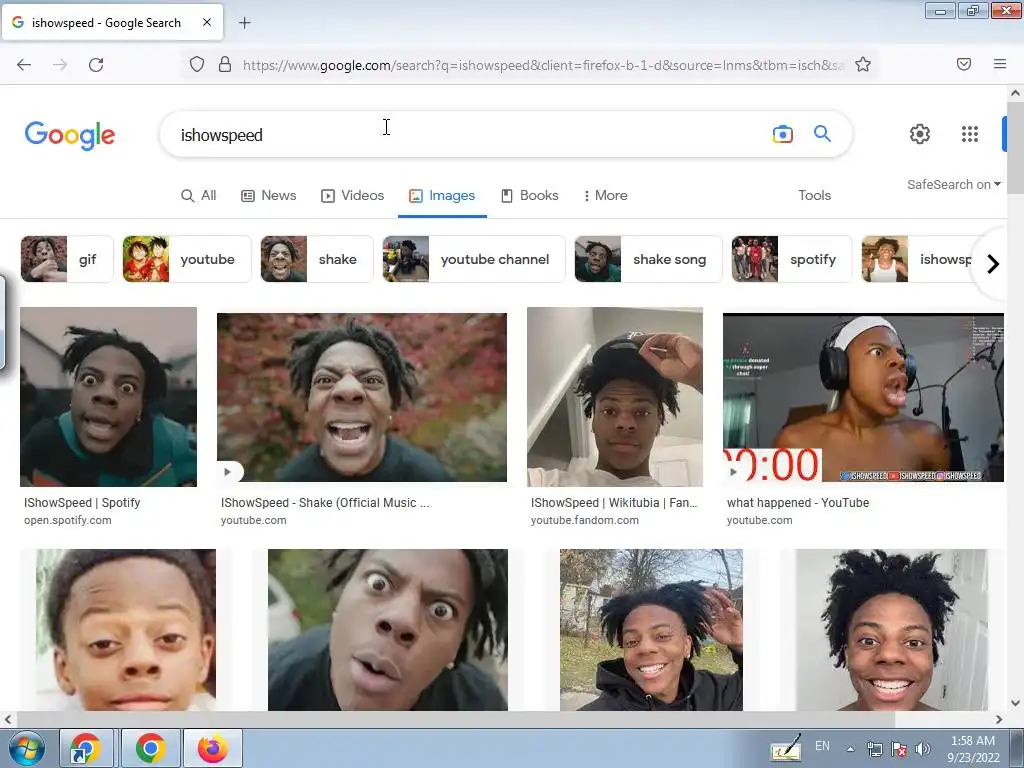Image resolution: width=1024 pixels, height=768 pixels.
Task: Switch to the Videos tab
Action: [353, 195]
